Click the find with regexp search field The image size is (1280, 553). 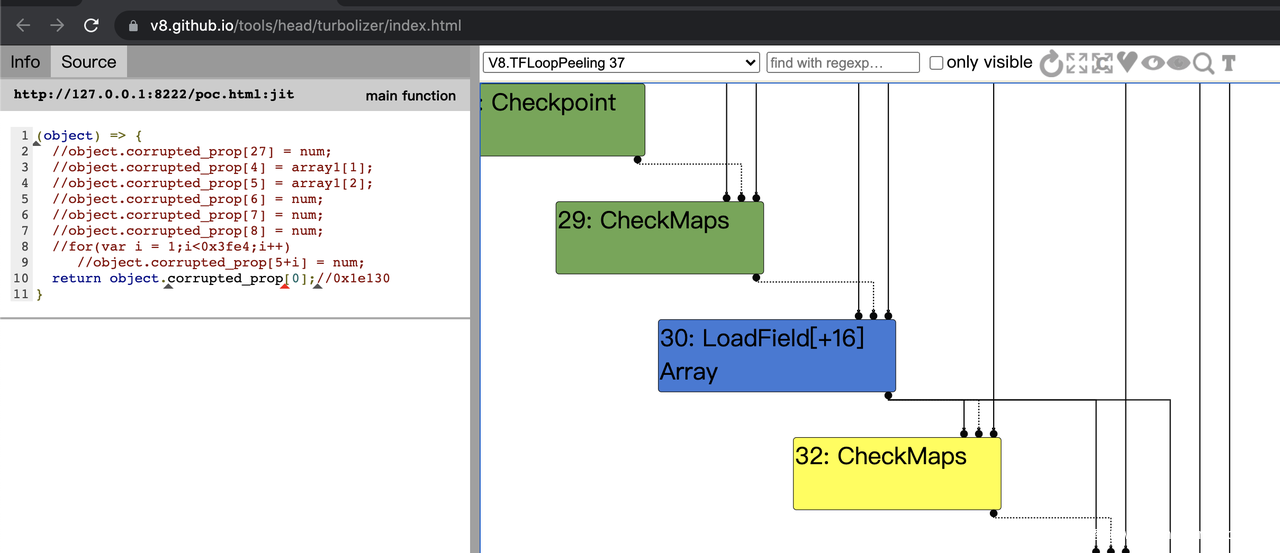pyautogui.click(x=843, y=63)
